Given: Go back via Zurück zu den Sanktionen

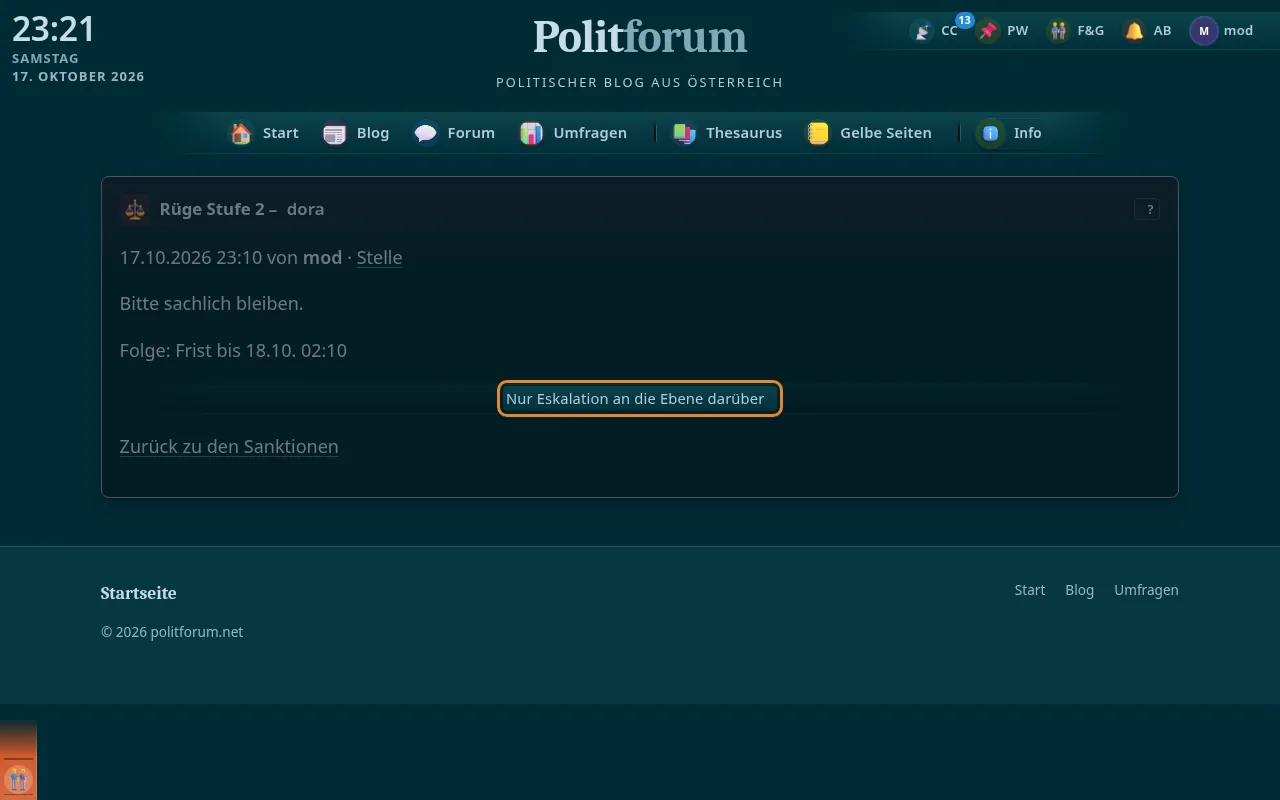Looking at the screenshot, I should click(229, 446).
